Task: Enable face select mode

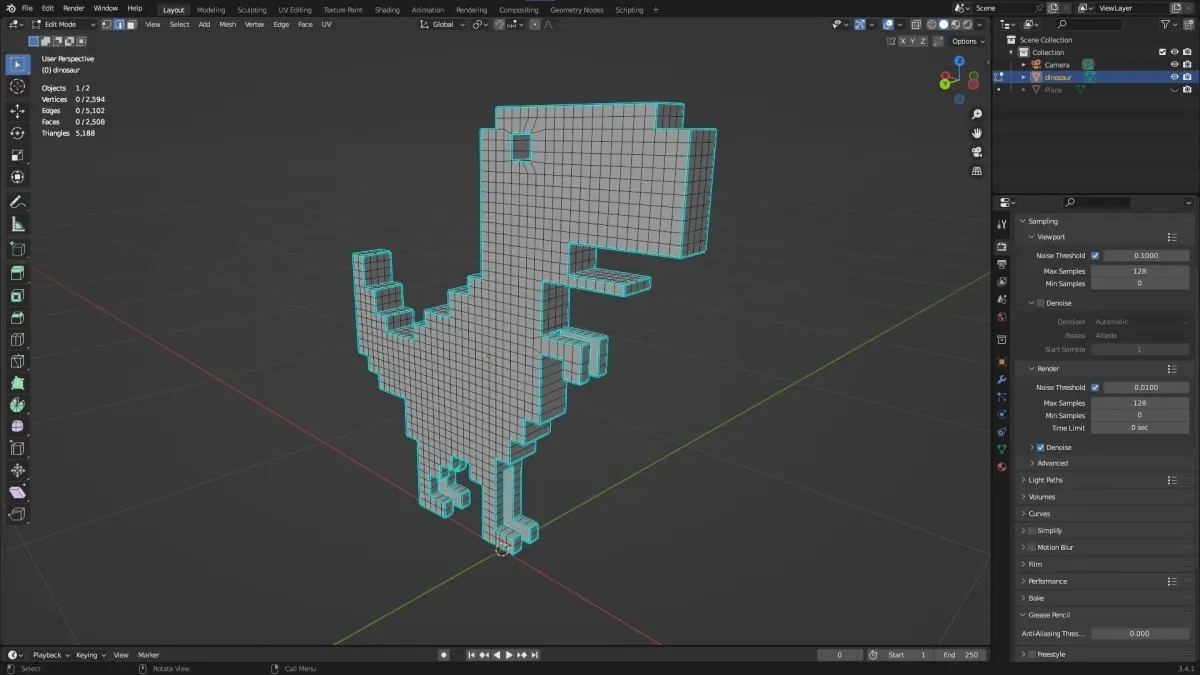Action: [131, 24]
